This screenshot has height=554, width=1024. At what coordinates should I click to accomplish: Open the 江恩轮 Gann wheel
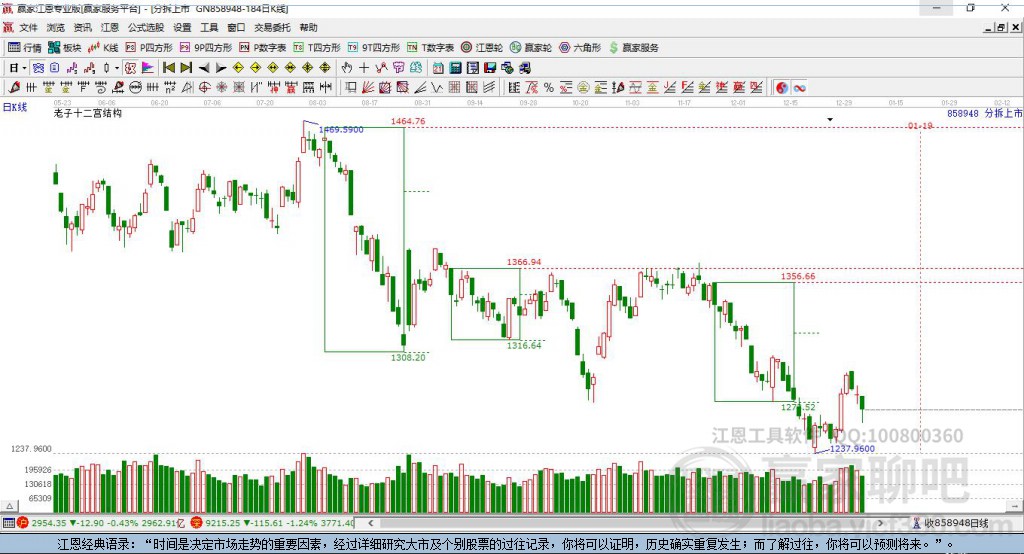click(x=482, y=48)
